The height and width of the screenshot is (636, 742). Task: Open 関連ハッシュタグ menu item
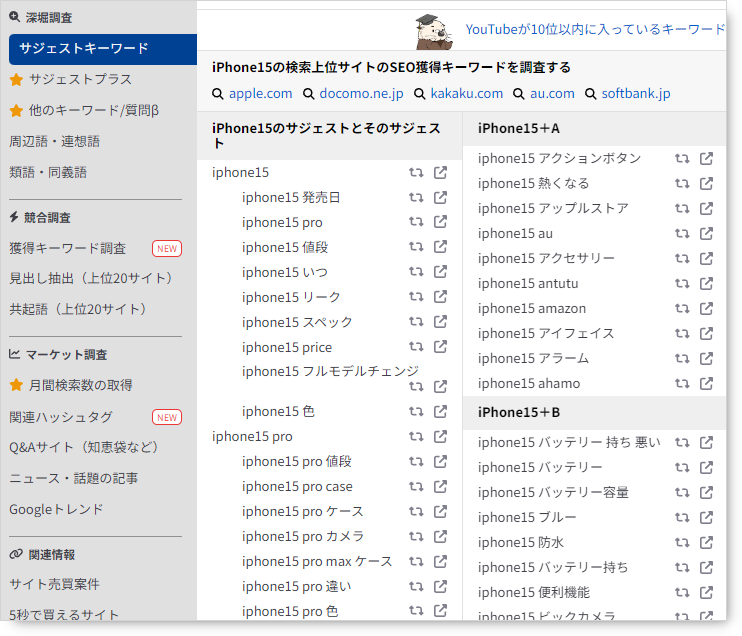[61, 417]
